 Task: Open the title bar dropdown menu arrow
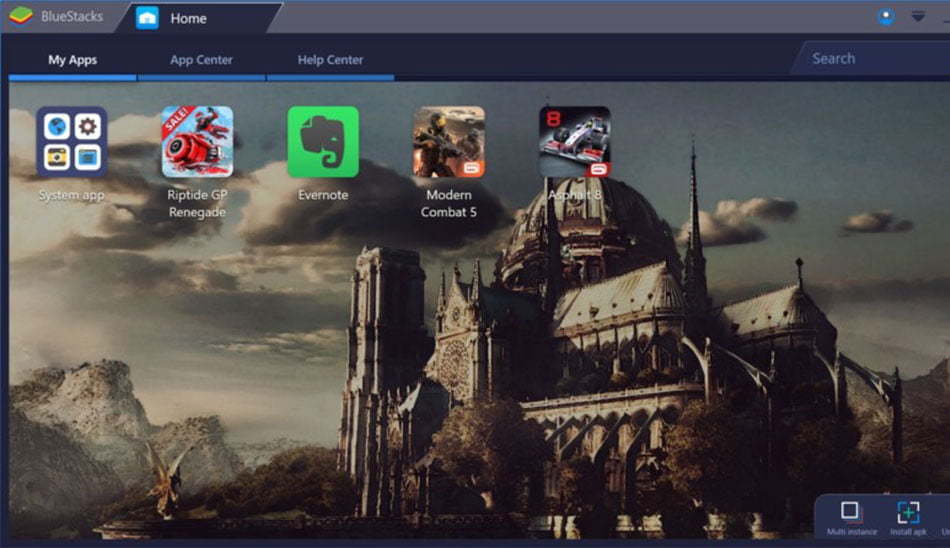(x=918, y=16)
